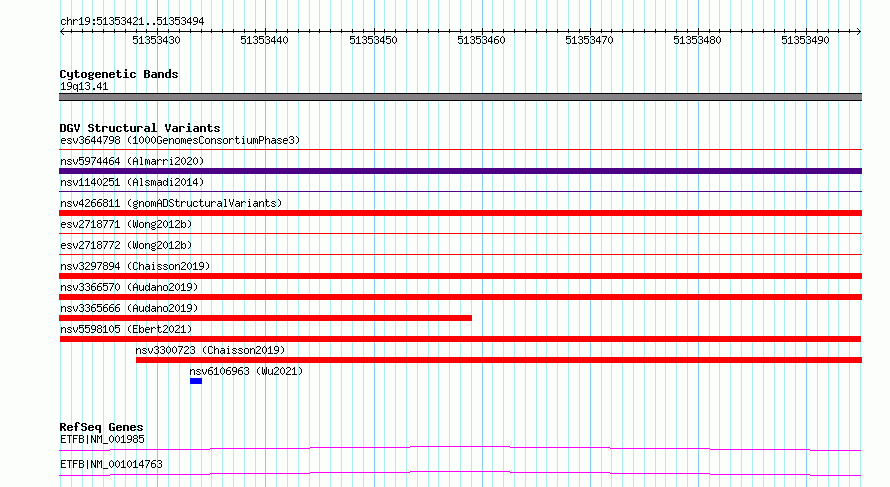The image size is (890, 487).
Task: Click the DGV Structural Variants track heading
Action: coord(140,128)
